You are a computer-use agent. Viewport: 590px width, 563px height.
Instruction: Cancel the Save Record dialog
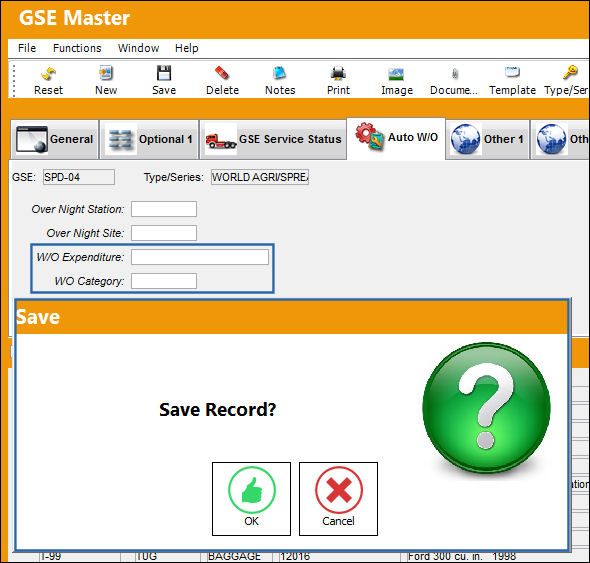(338, 499)
